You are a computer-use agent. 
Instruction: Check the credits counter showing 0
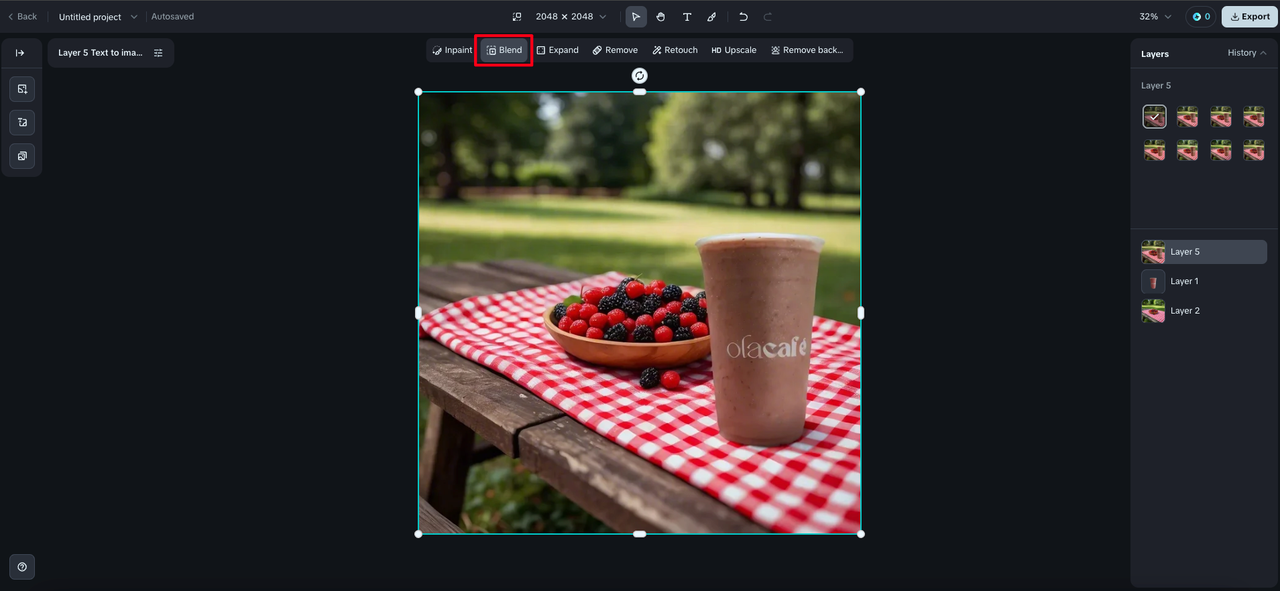coord(1200,17)
